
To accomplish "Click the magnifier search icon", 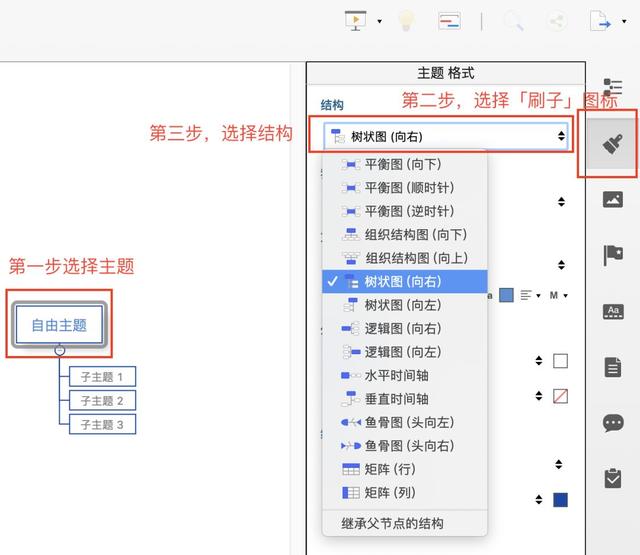I will (x=513, y=20).
